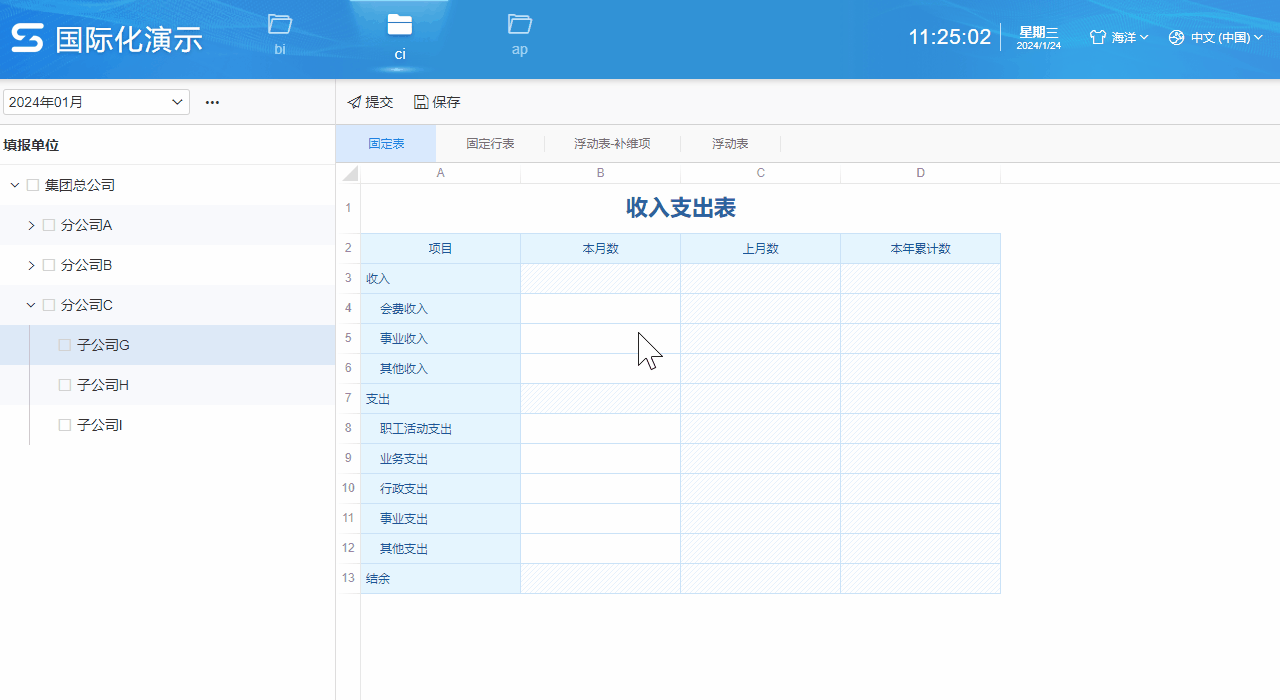
Task: Expand the 分公司B tree node
Action: click(31, 265)
